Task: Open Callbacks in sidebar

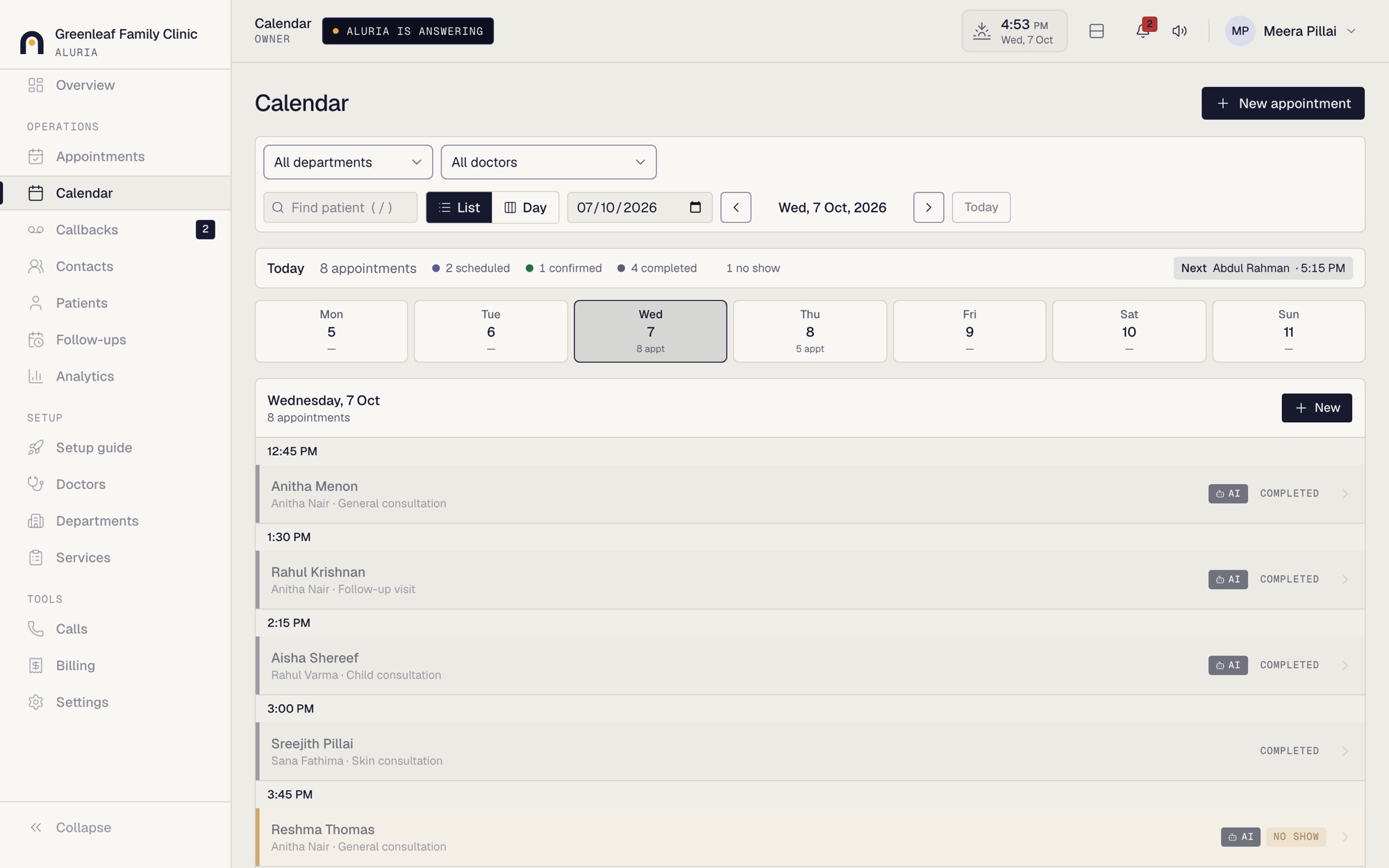Action: (x=115, y=230)
